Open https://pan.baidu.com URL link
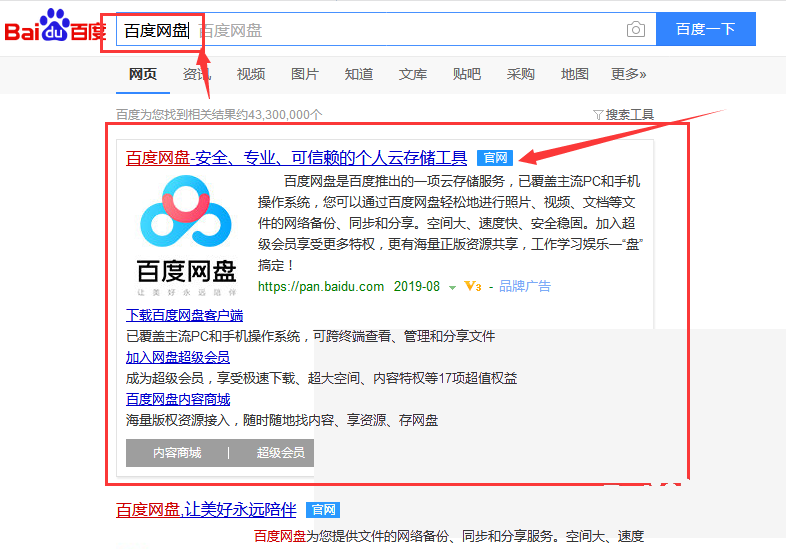 (321, 286)
